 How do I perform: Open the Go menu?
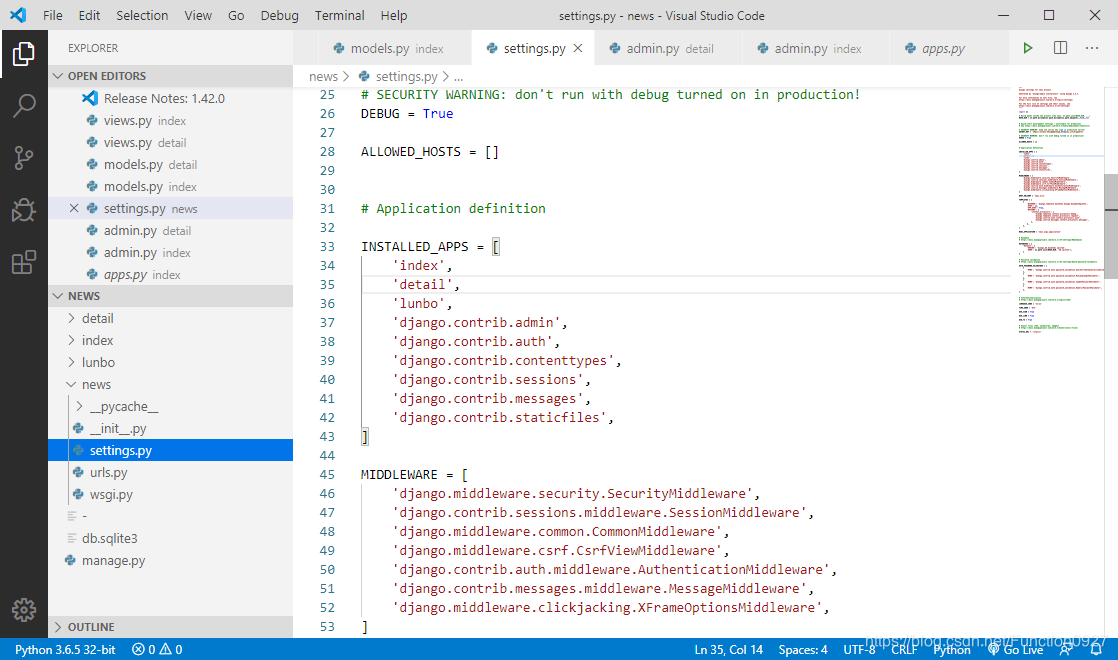pyautogui.click(x=236, y=15)
